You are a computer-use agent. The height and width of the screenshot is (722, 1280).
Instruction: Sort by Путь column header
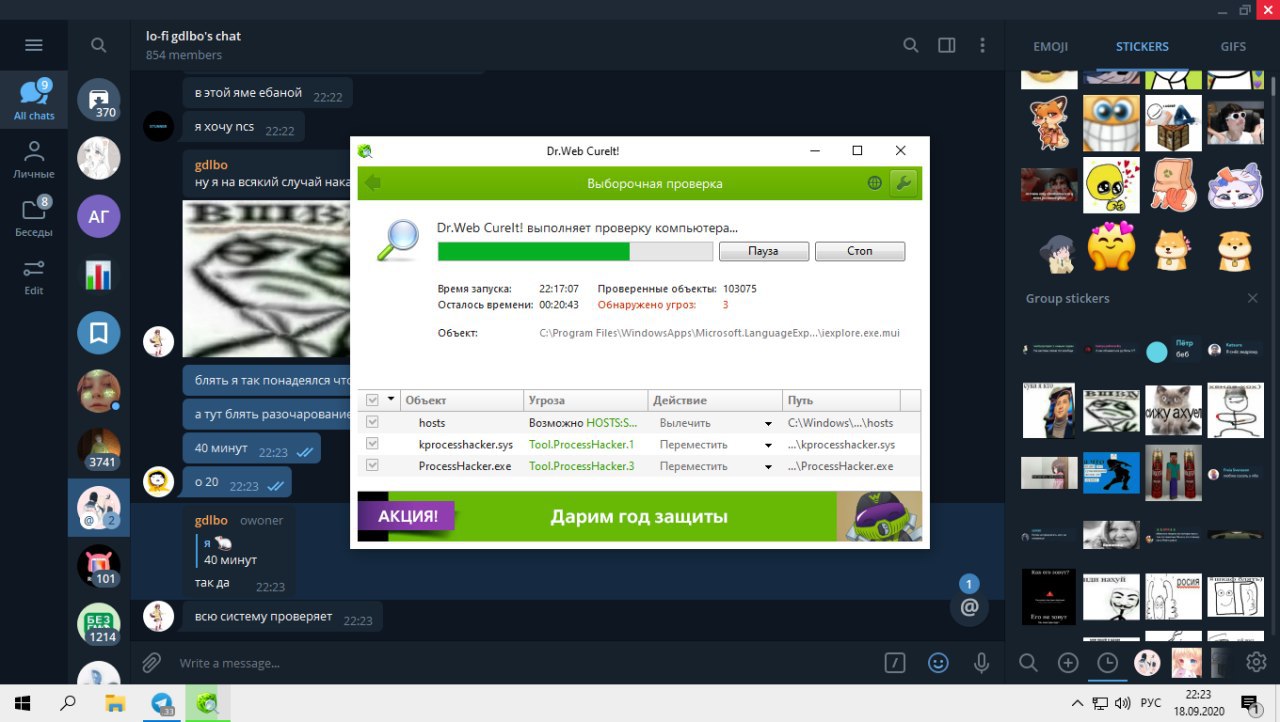(x=841, y=400)
